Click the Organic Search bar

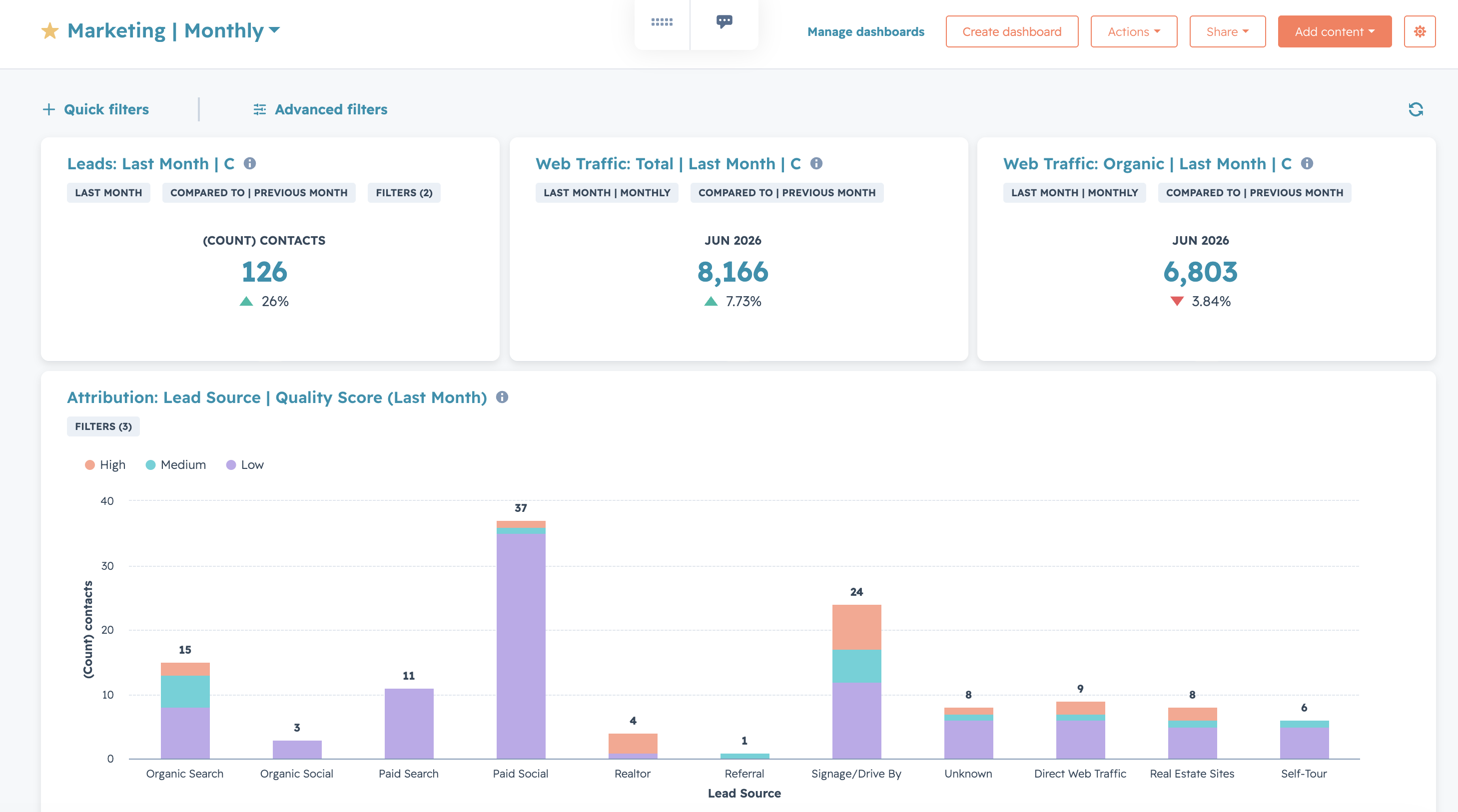(185, 711)
